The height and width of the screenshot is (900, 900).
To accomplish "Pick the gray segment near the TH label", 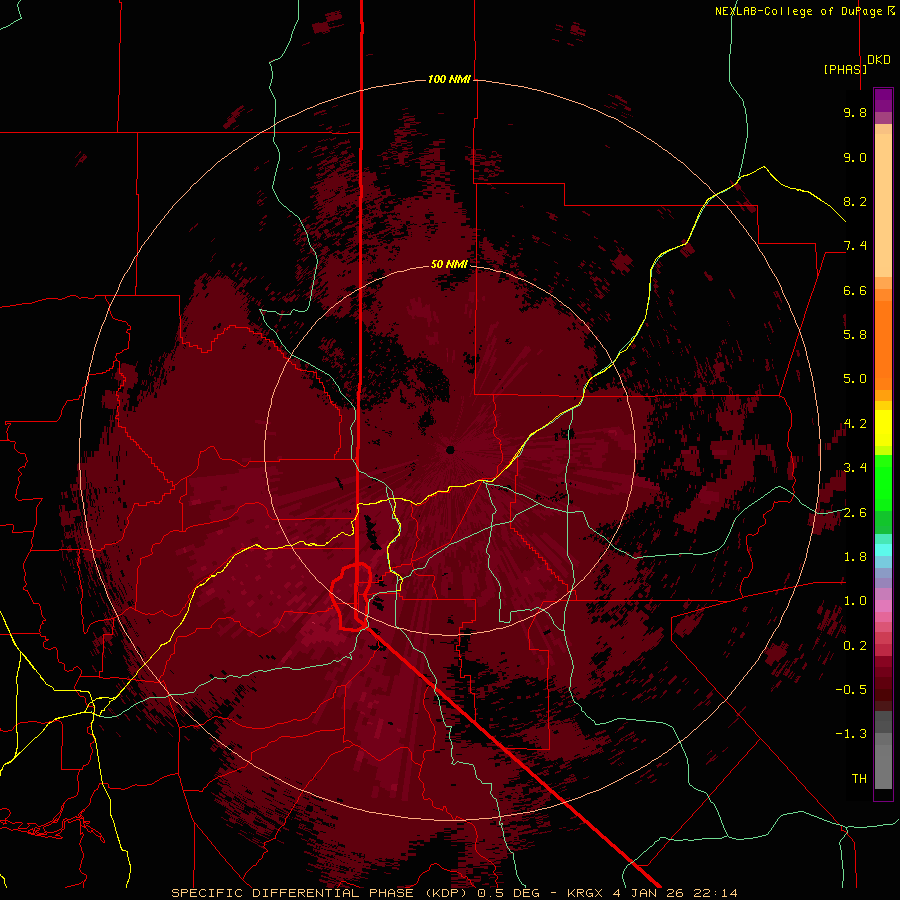I will [883, 766].
